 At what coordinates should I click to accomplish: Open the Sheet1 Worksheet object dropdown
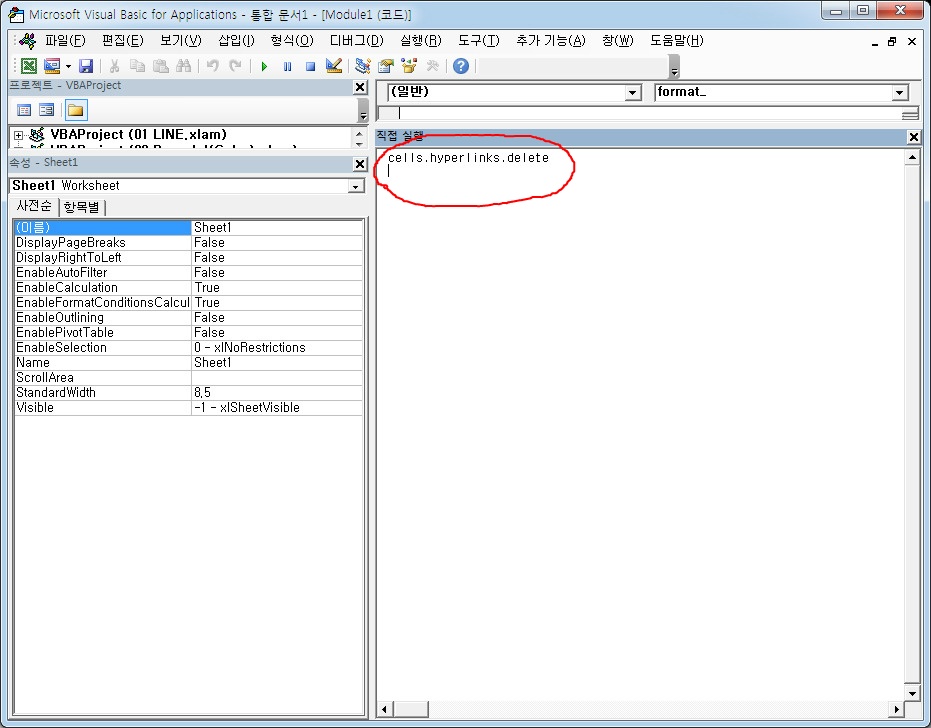tap(356, 186)
